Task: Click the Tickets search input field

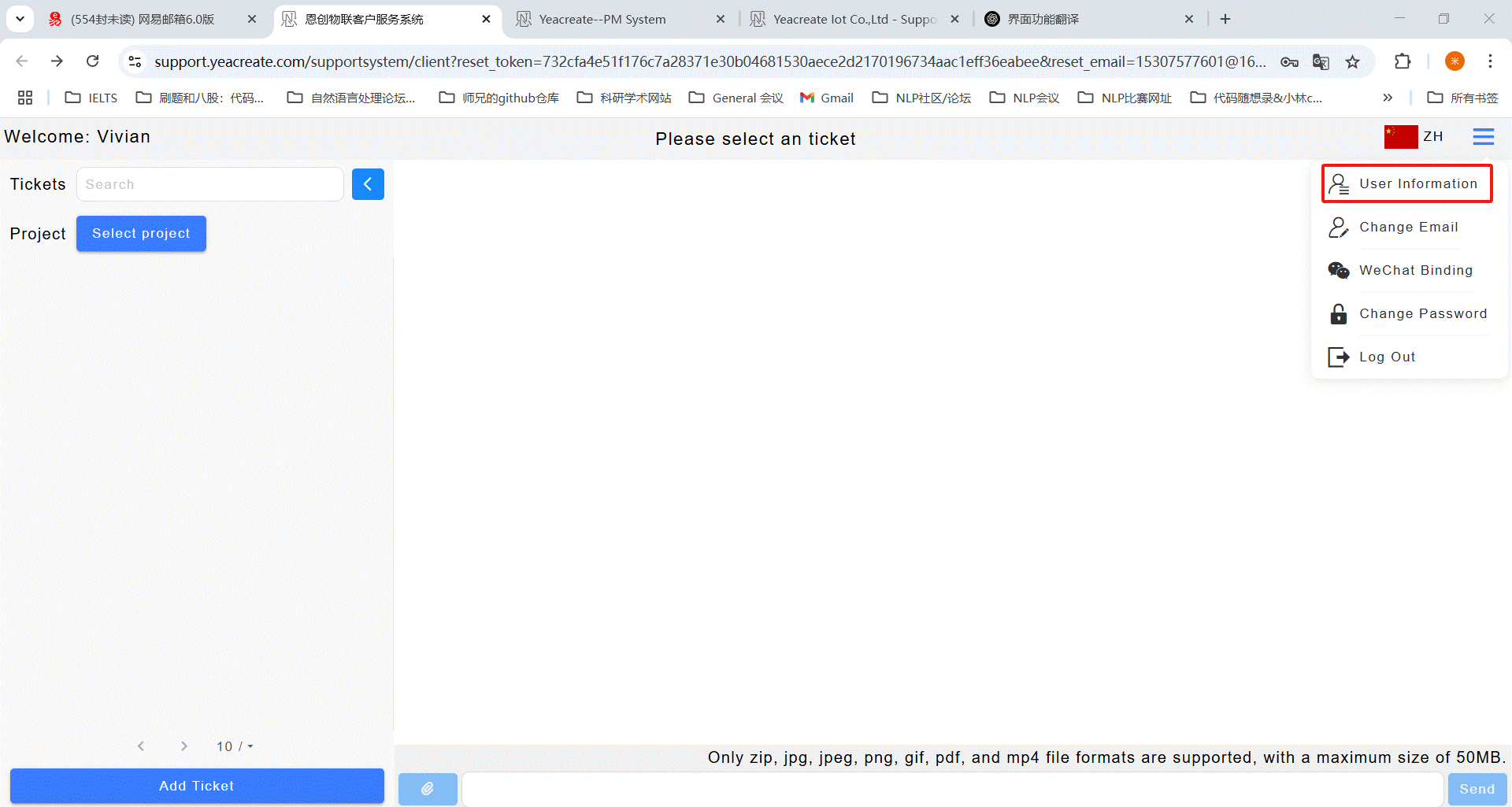Action: 209,184
